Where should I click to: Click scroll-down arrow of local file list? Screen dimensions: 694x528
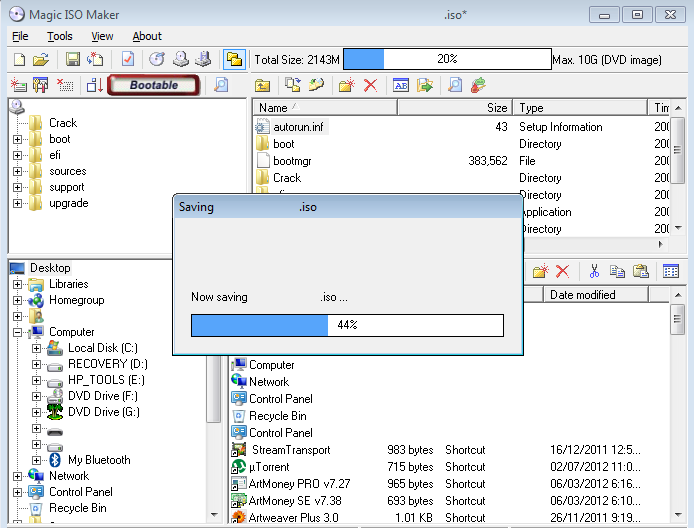coord(678,514)
